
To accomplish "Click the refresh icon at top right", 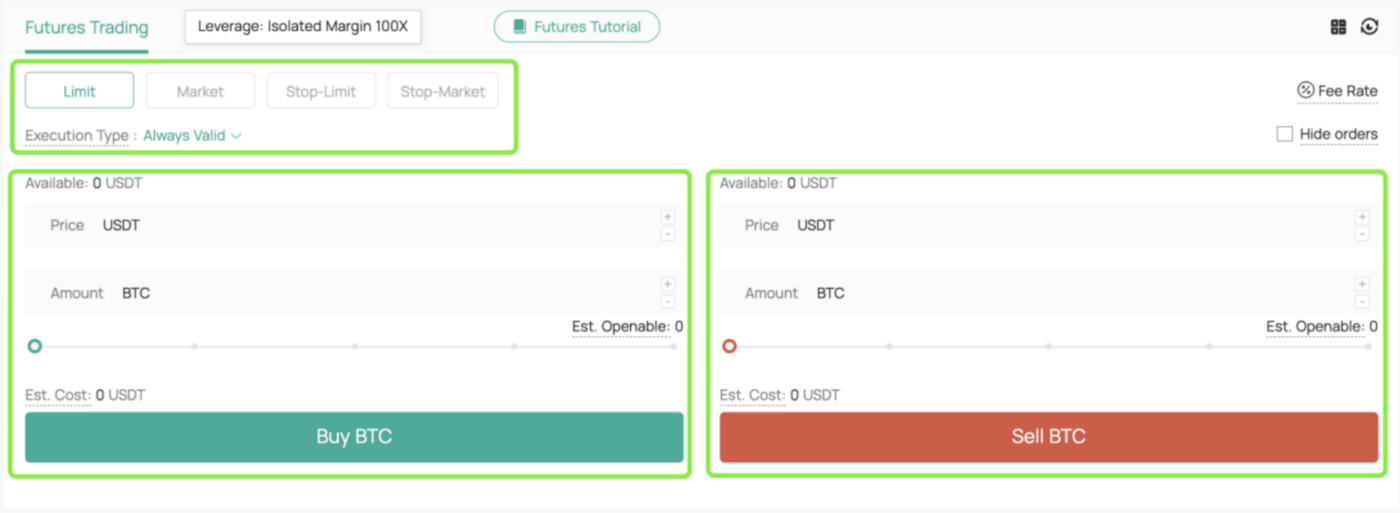I will point(1369,27).
